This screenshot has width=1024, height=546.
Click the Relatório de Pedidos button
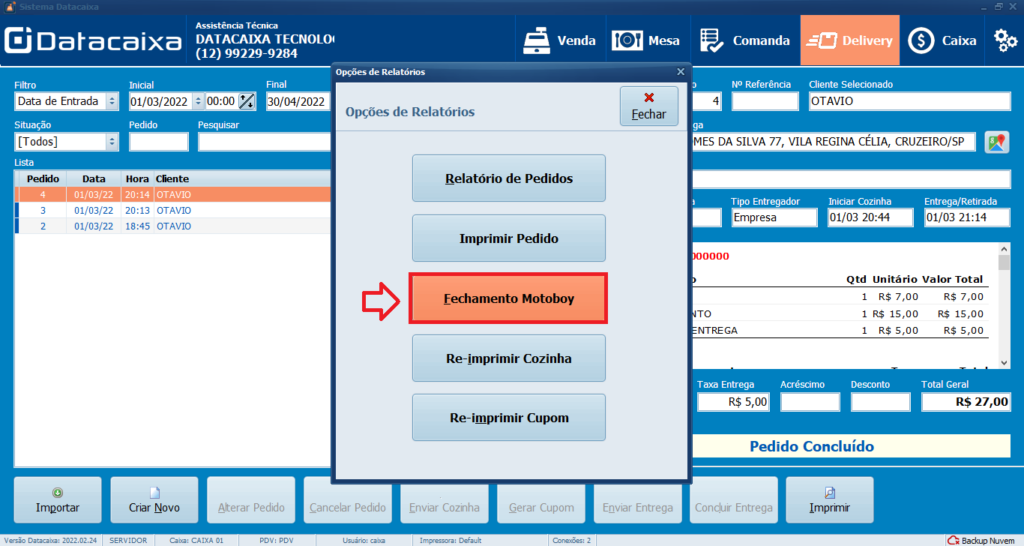pos(508,179)
